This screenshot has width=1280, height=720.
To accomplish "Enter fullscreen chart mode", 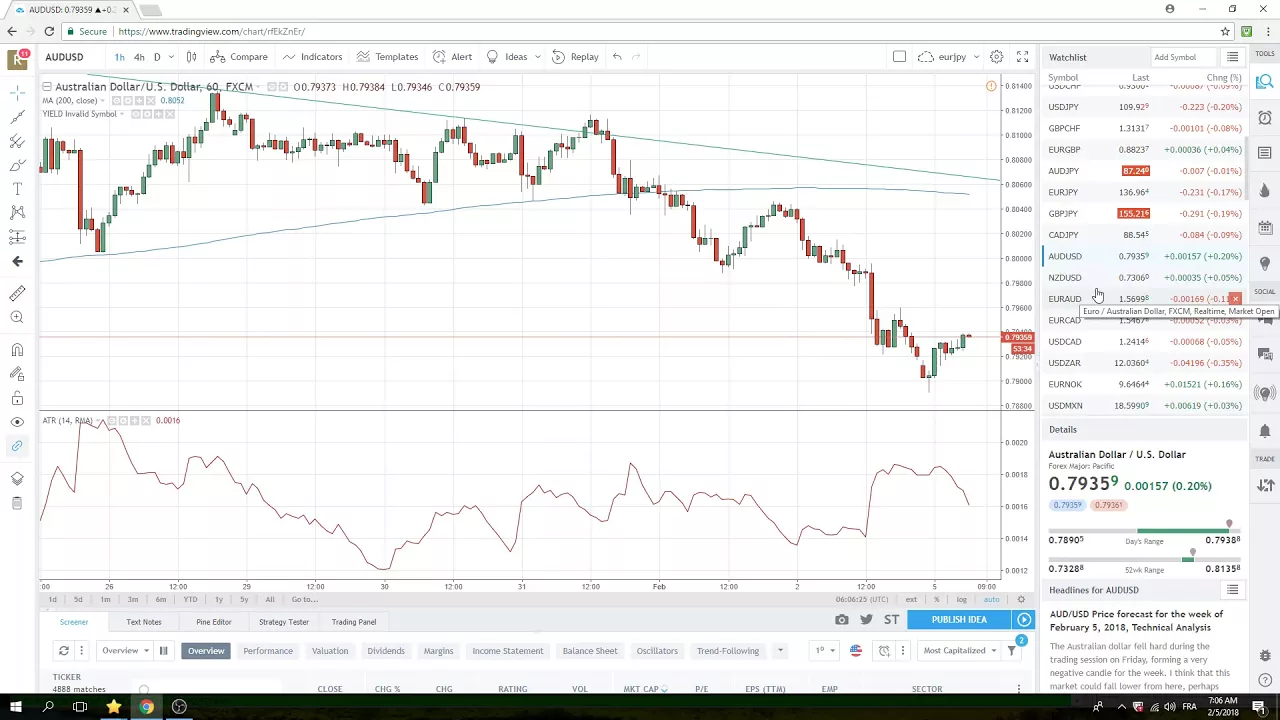I will (1022, 57).
